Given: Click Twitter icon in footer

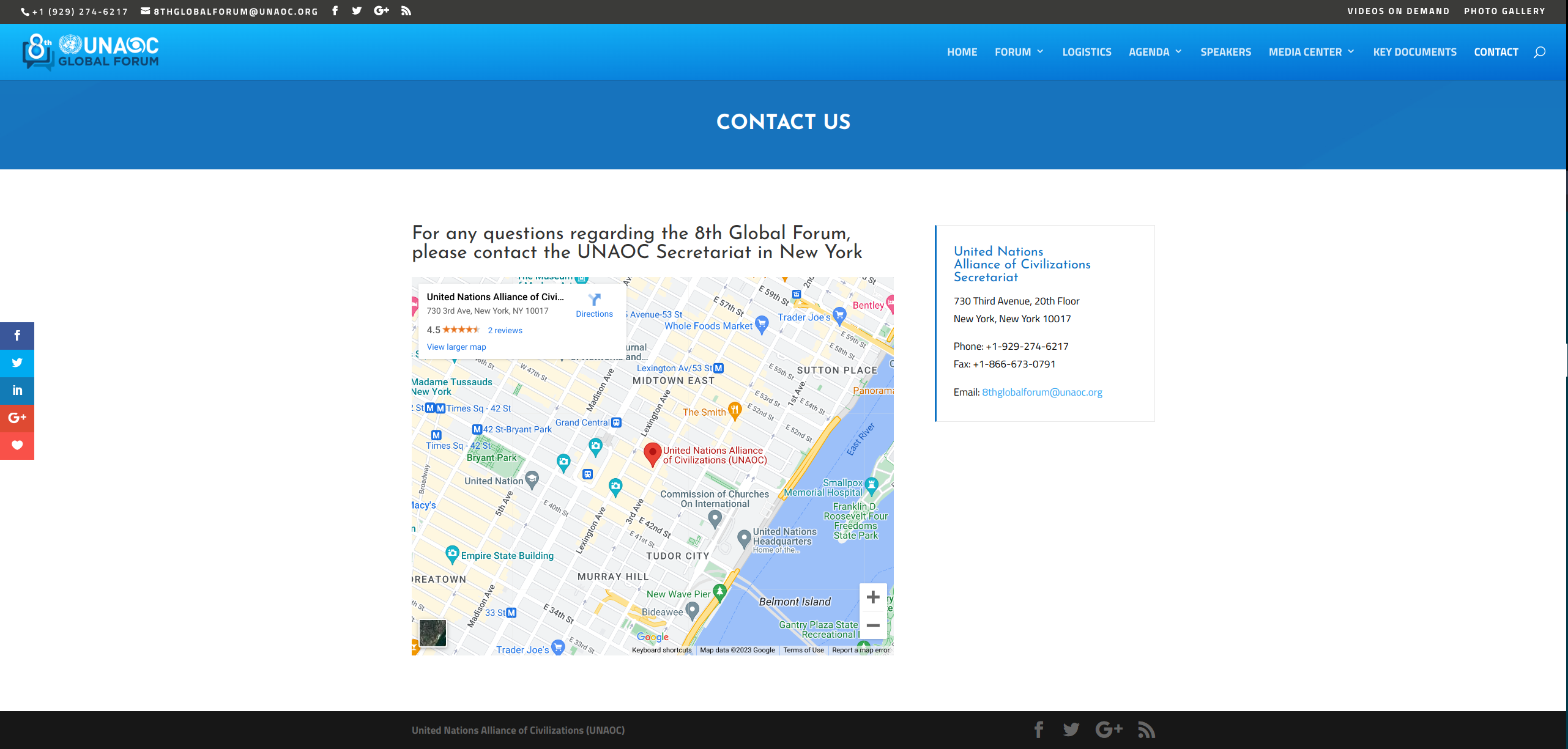Looking at the screenshot, I should pos(1071,729).
